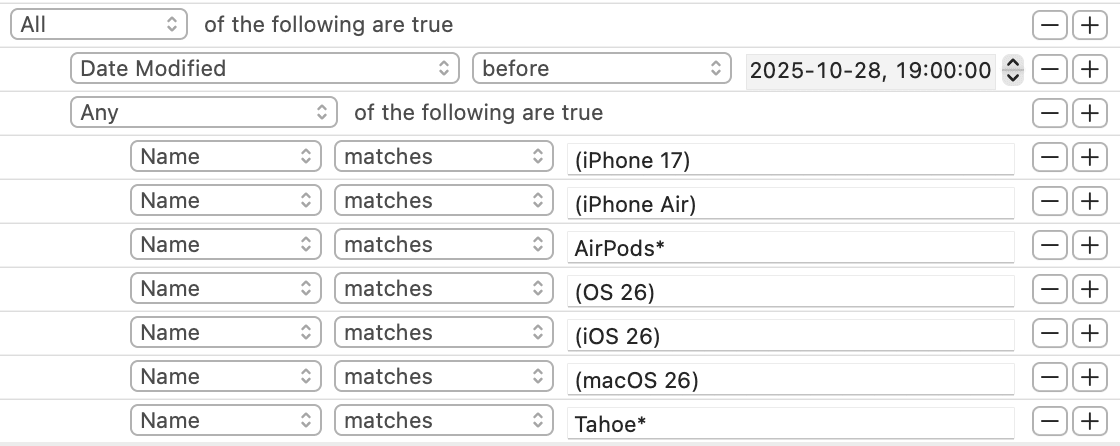Image resolution: width=1120 pixels, height=446 pixels.
Task: Click the (iPhone 17) text field
Action: click(790, 158)
